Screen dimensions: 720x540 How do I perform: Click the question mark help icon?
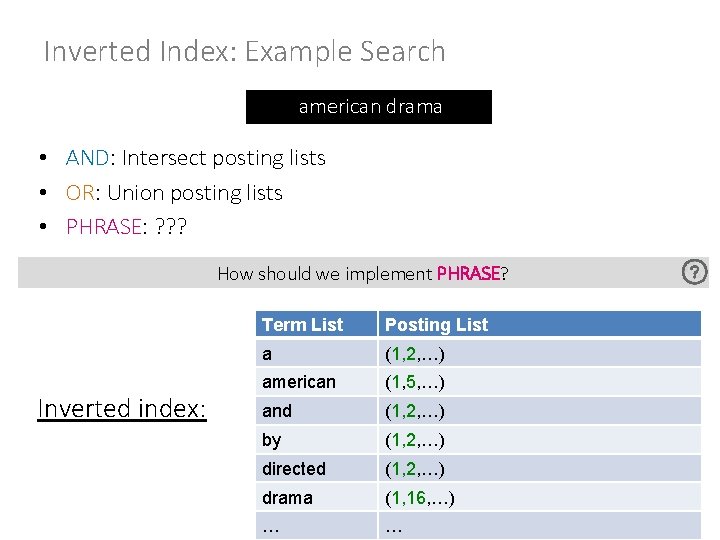[x=694, y=271]
